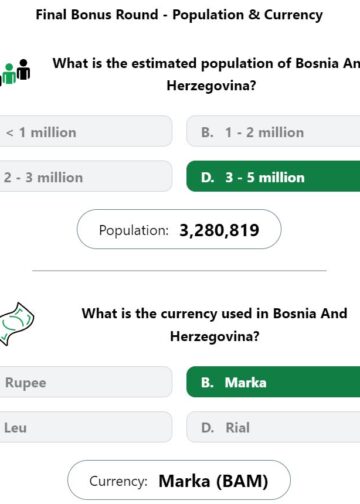Click the estimated population question text
Screen dimensions: 360x504
pyautogui.click(x=207, y=74)
